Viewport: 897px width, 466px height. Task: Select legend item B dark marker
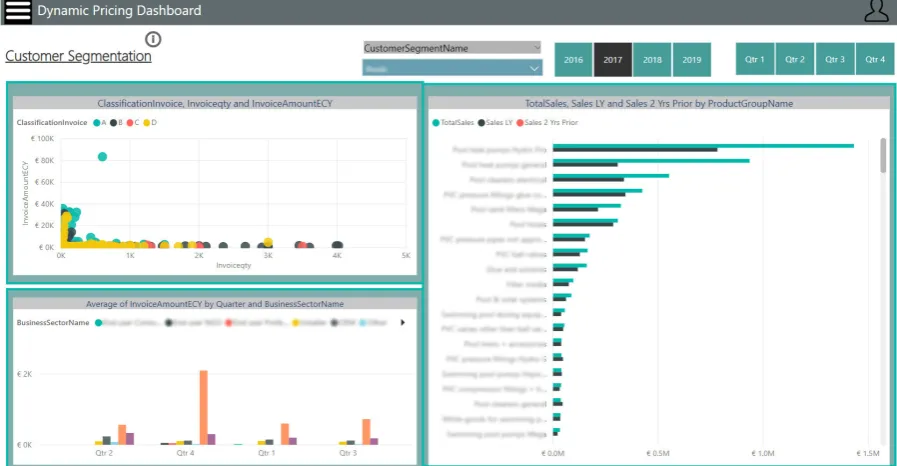point(113,122)
